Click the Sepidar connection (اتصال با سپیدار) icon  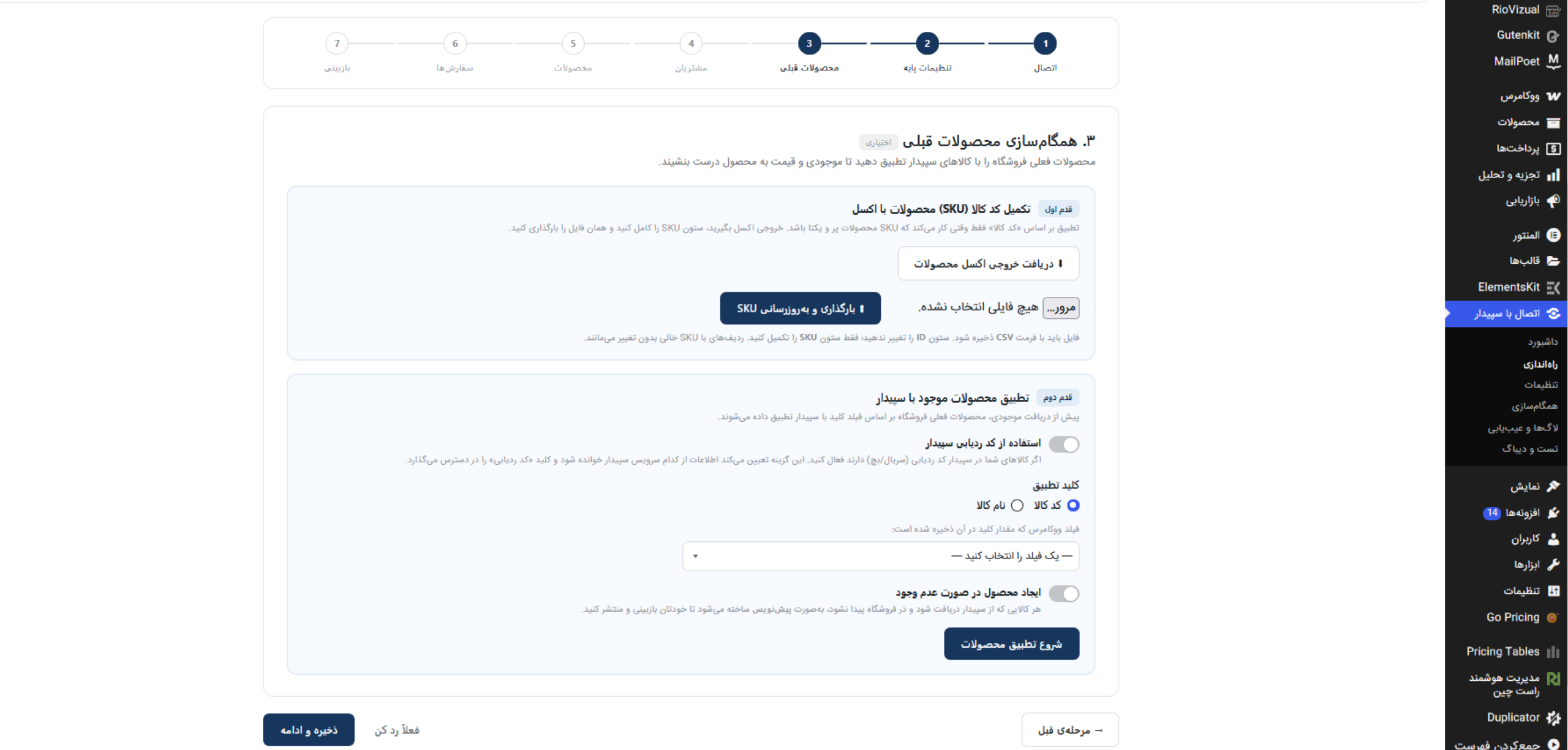[x=1553, y=313]
